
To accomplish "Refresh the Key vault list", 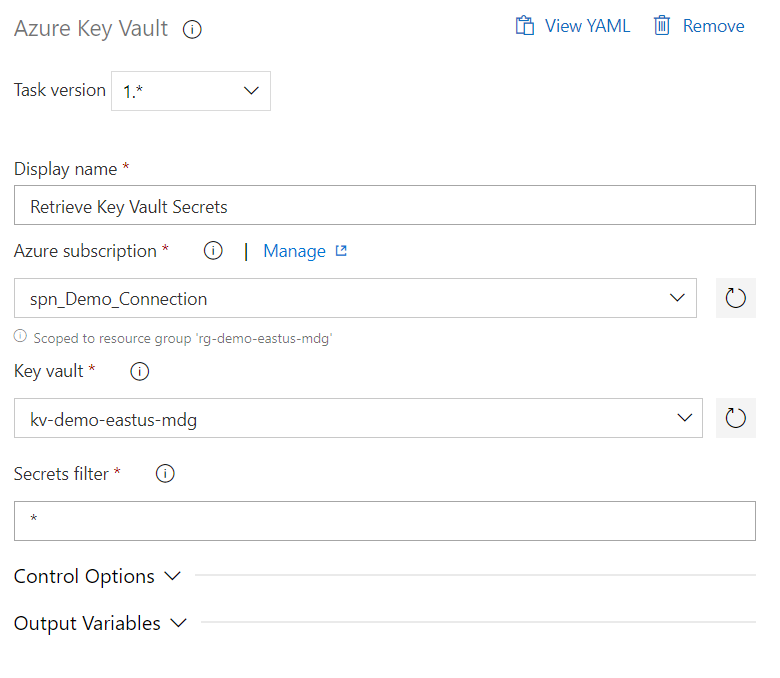I will (736, 418).
